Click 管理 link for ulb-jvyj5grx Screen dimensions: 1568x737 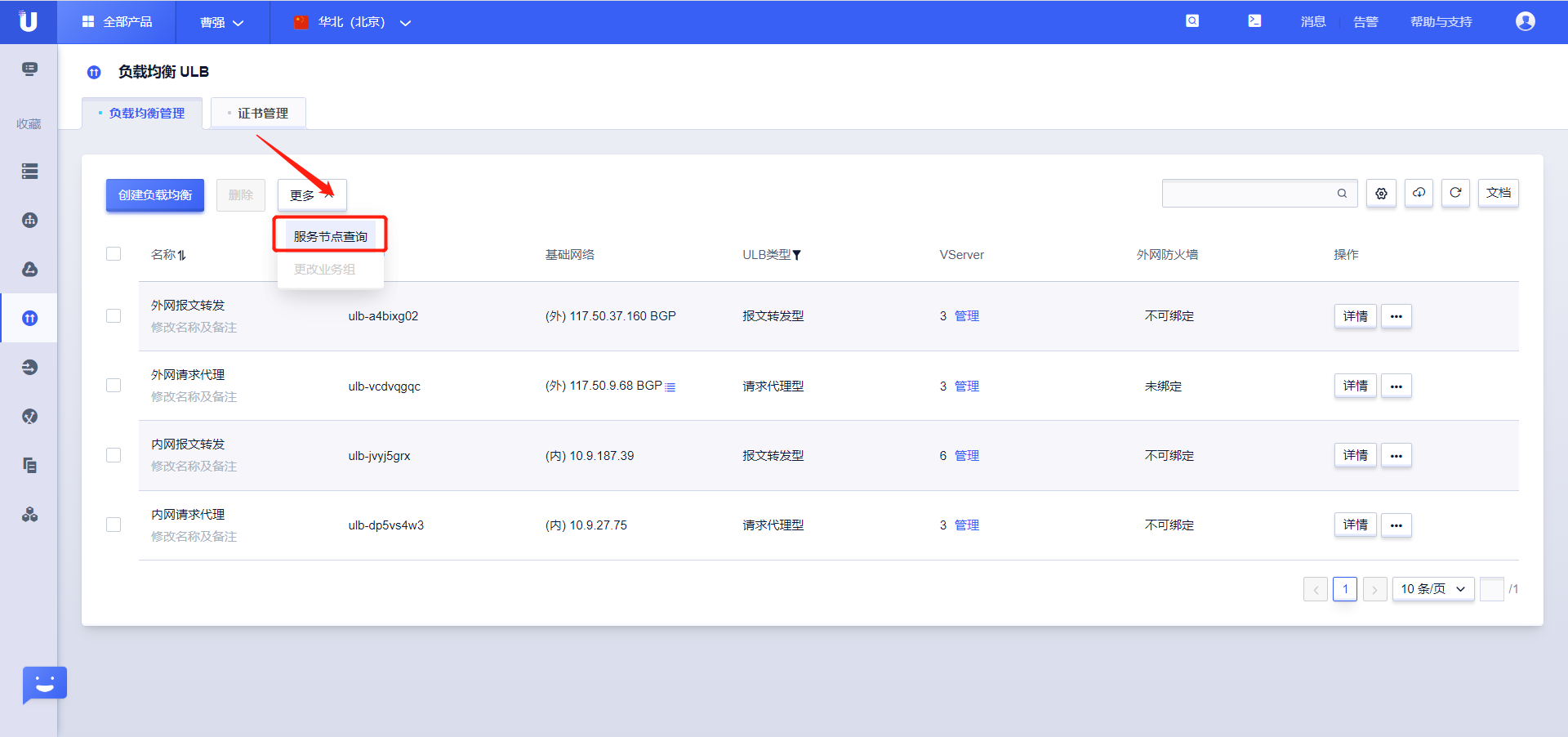click(x=967, y=455)
